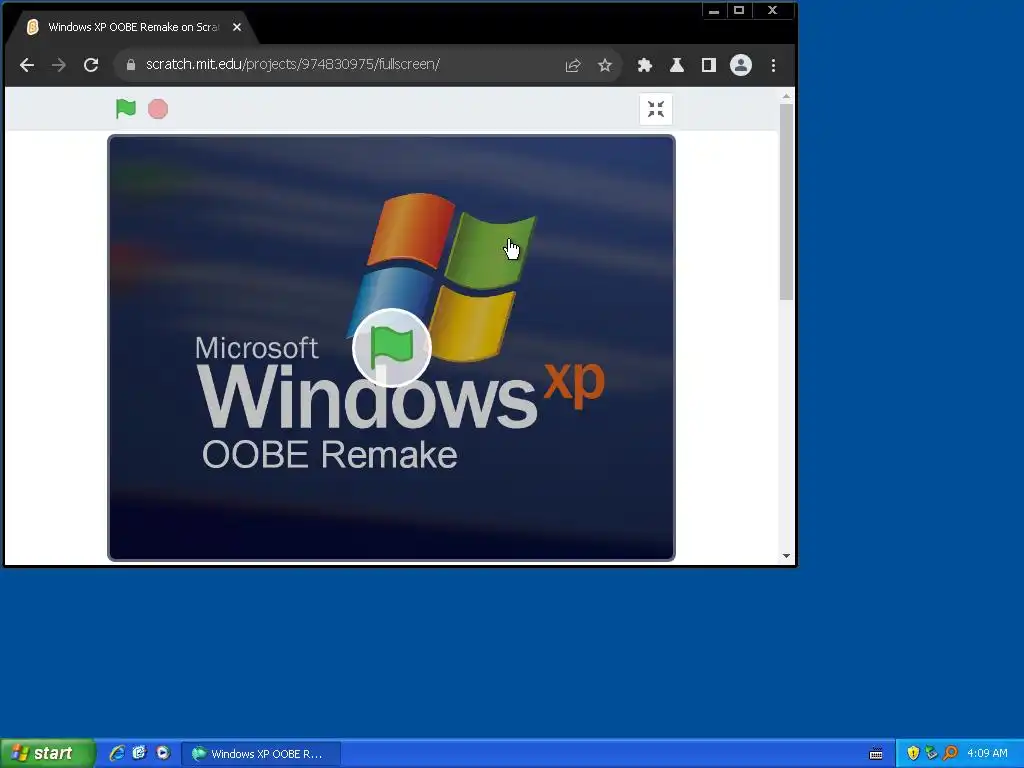1024x768 pixels.
Task: Start the project with the large center green flag
Action: click(392, 347)
